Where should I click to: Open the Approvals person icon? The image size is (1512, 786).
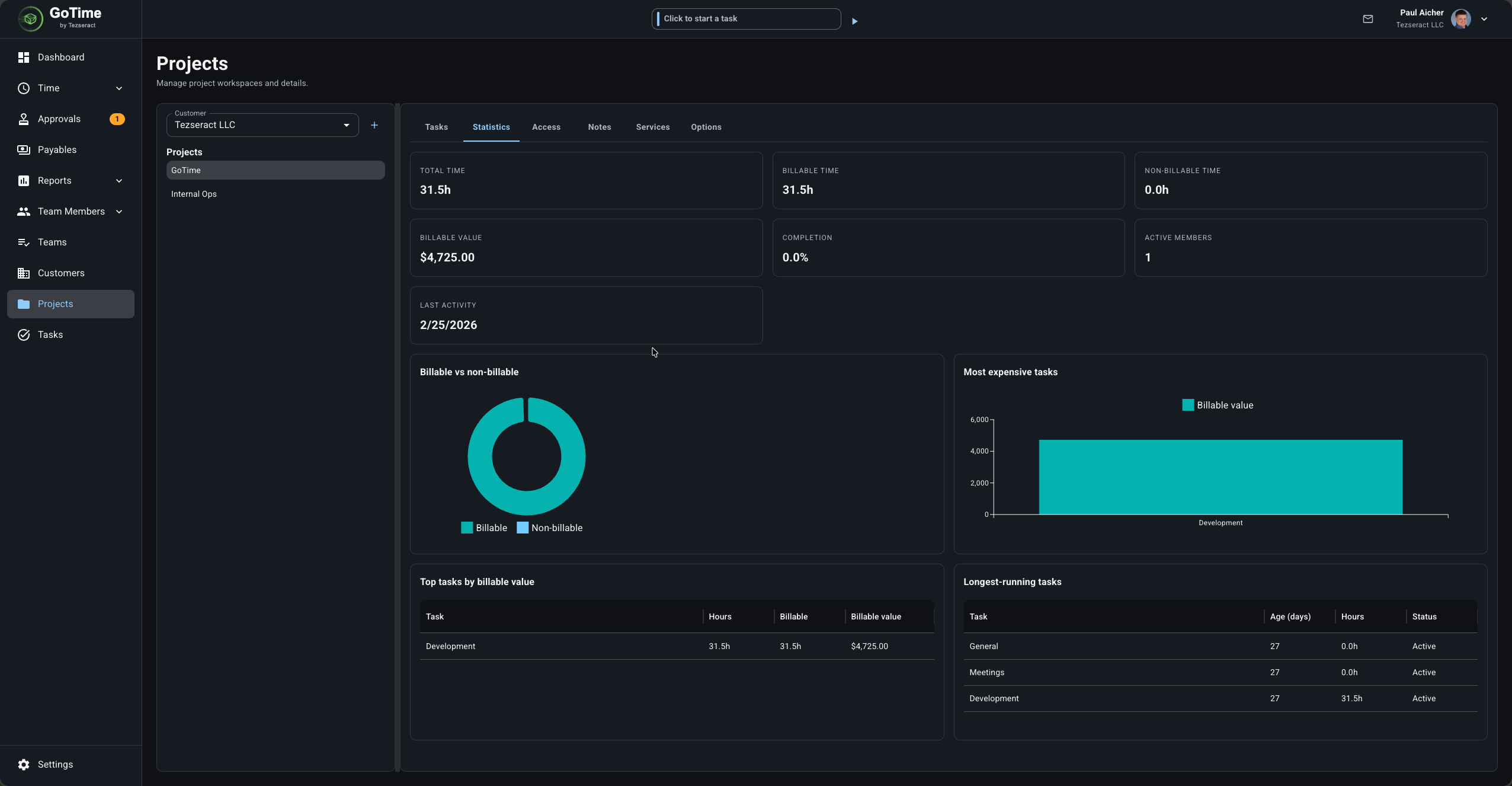point(24,119)
